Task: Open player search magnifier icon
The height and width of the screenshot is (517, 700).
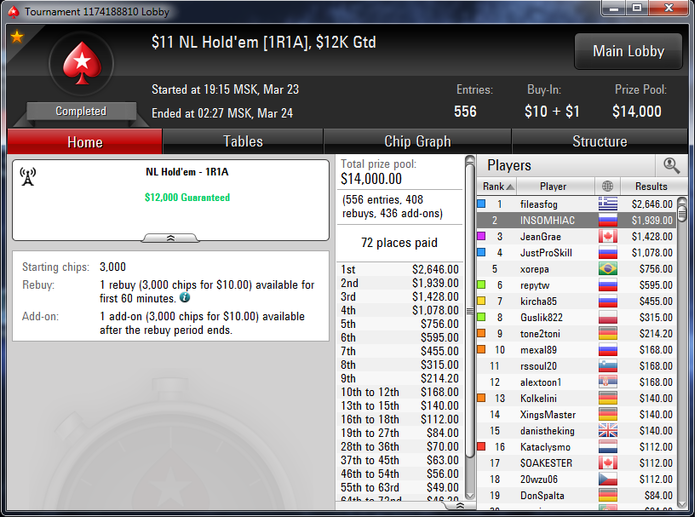Action: 671,165
